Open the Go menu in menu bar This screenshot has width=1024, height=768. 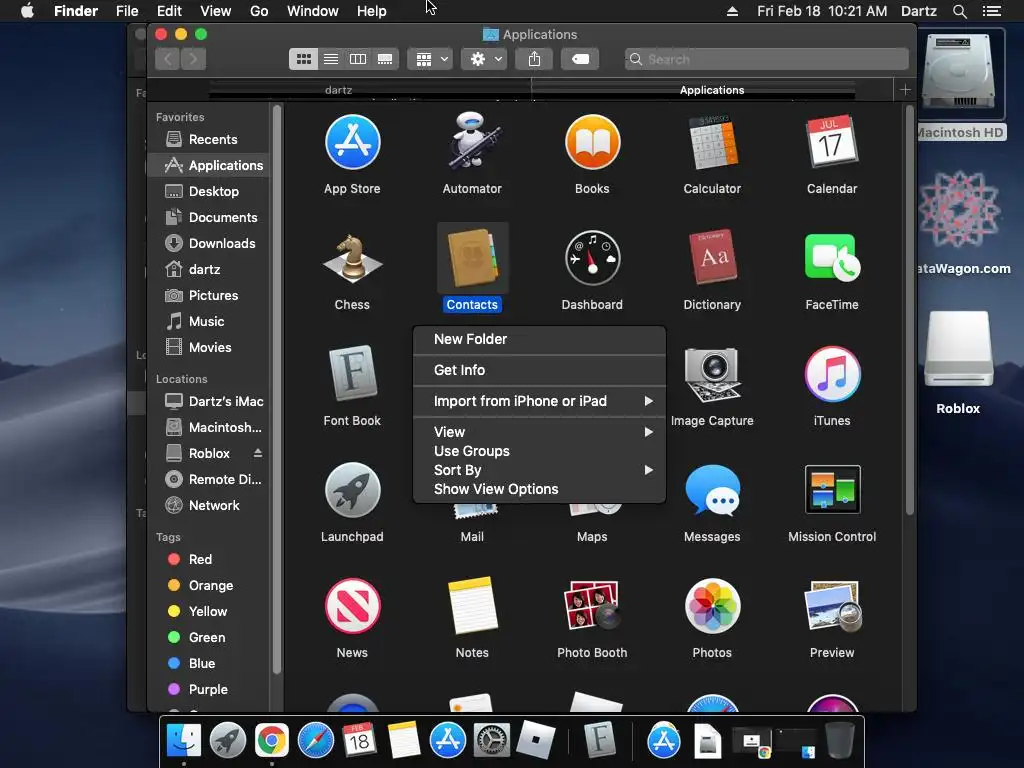pyautogui.click(x=259, y=11)
